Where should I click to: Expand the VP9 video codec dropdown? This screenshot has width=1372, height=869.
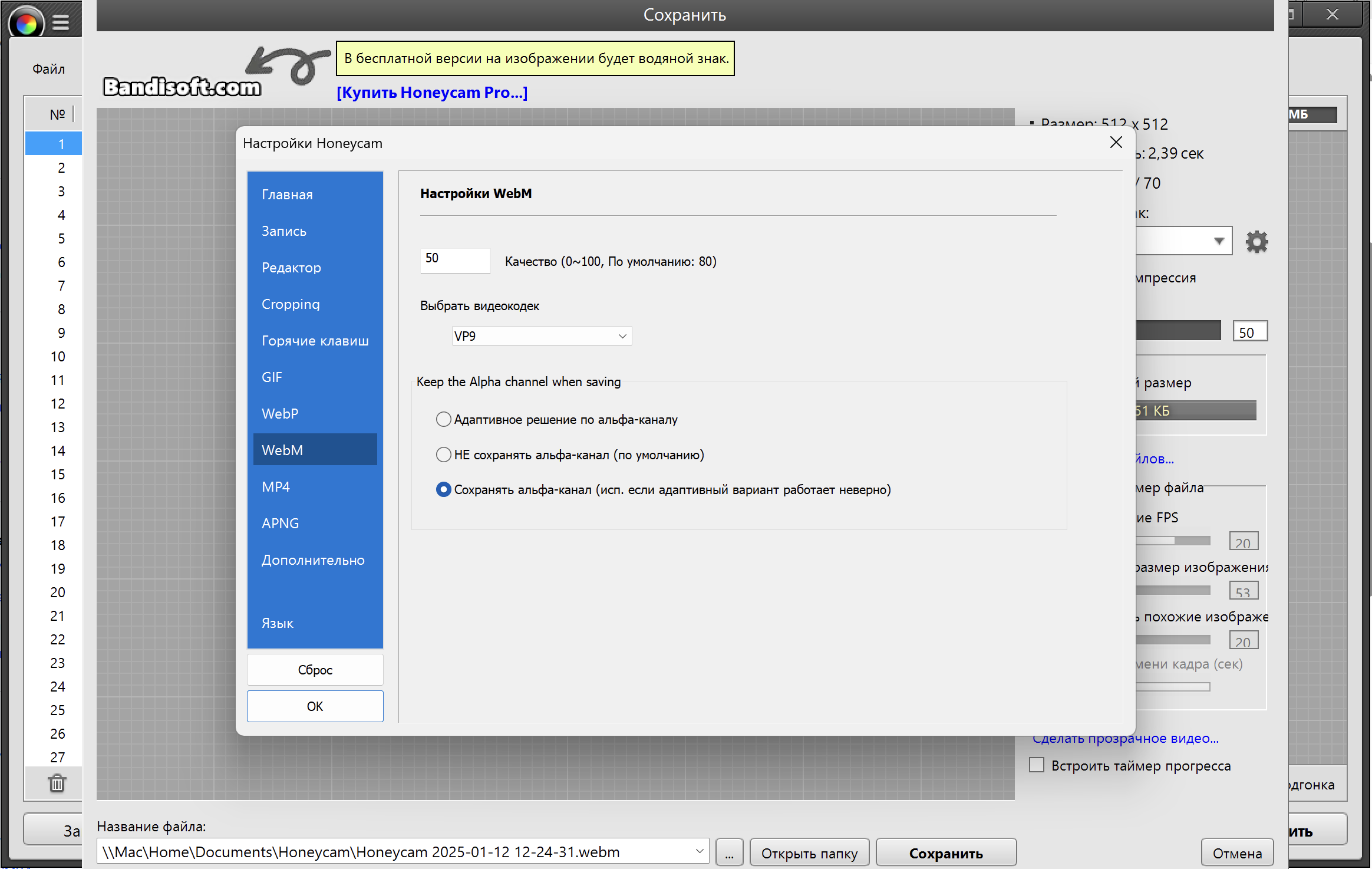542,336
